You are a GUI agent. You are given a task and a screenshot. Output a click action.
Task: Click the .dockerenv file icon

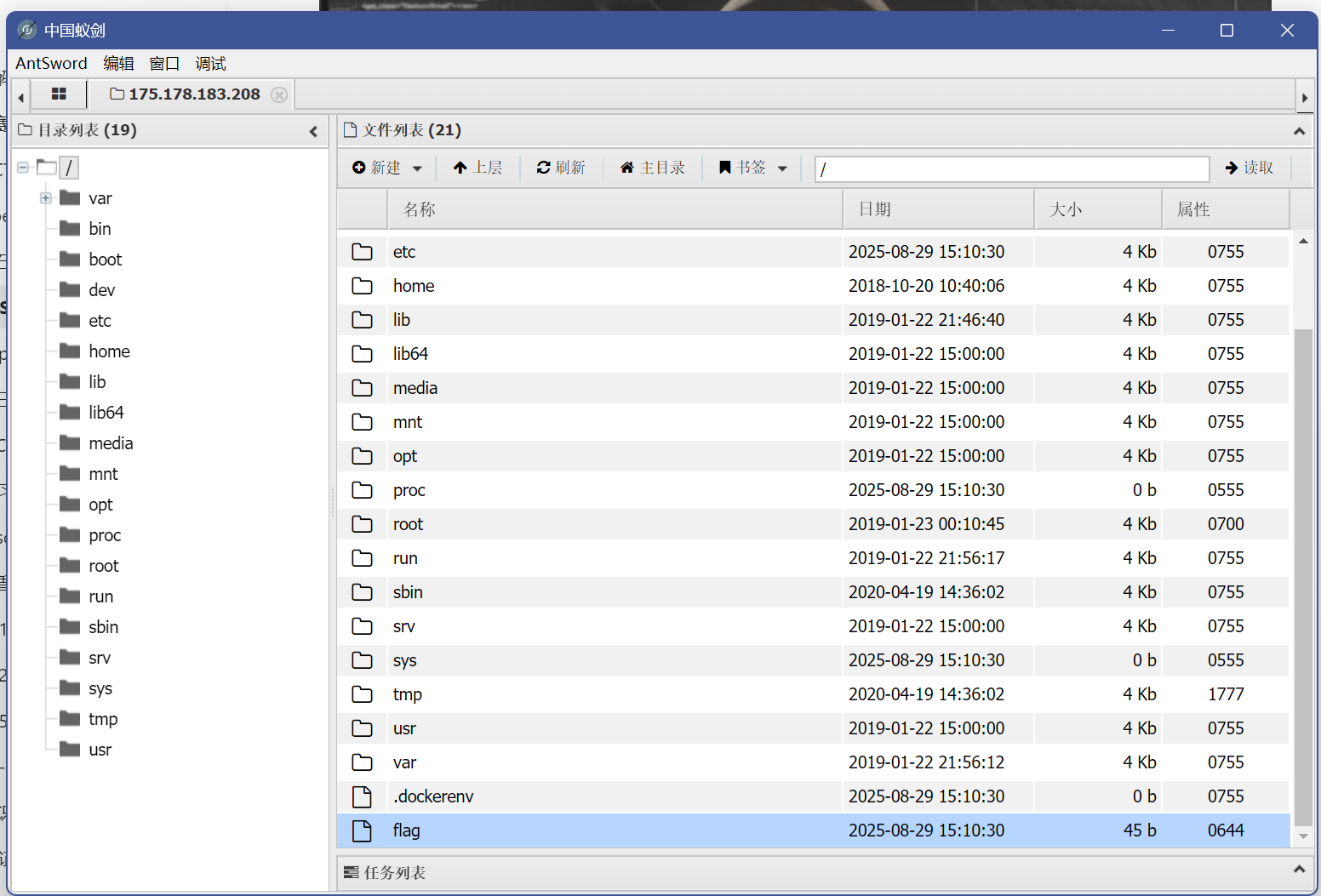362,796
